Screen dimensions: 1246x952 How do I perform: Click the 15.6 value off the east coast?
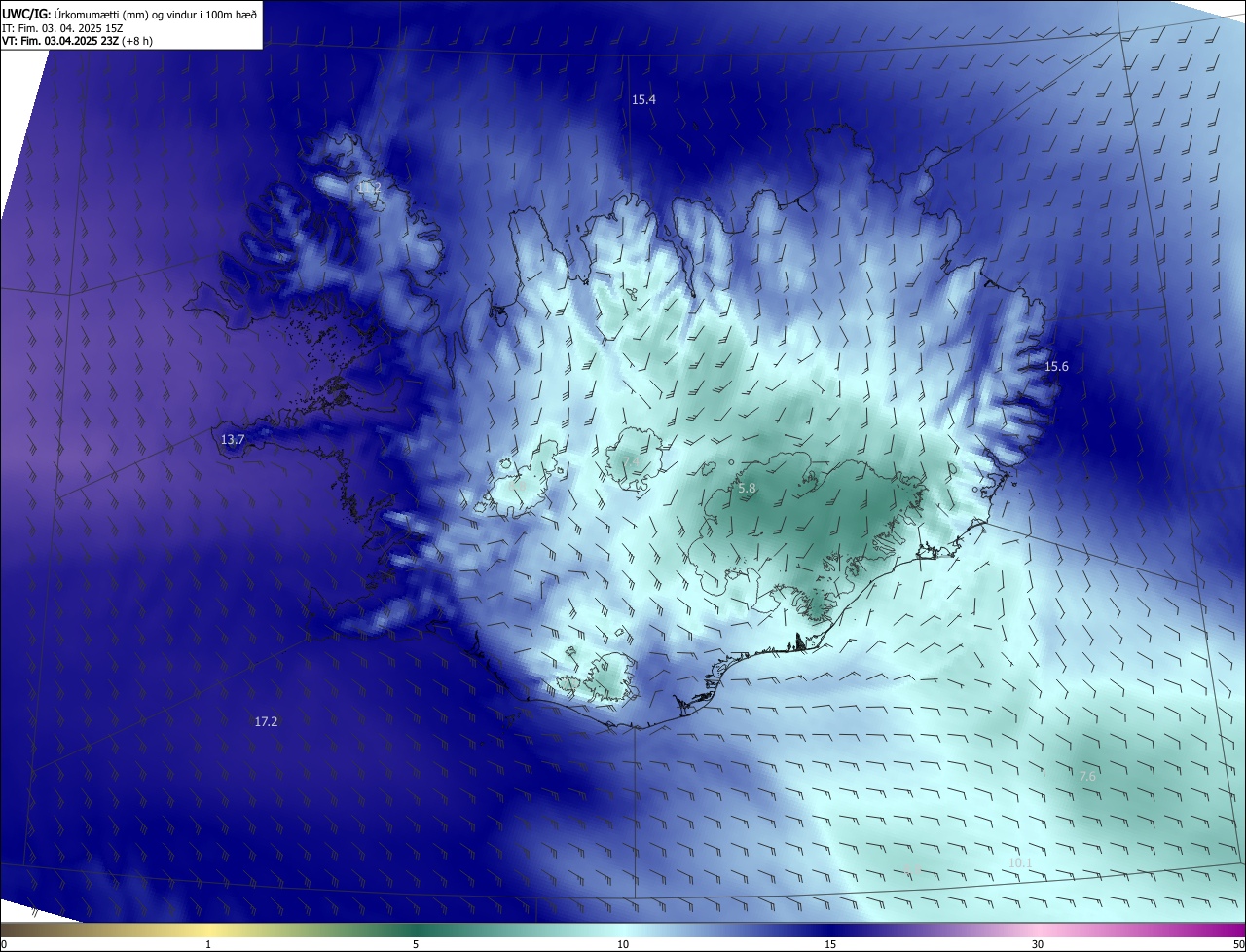1056,366
